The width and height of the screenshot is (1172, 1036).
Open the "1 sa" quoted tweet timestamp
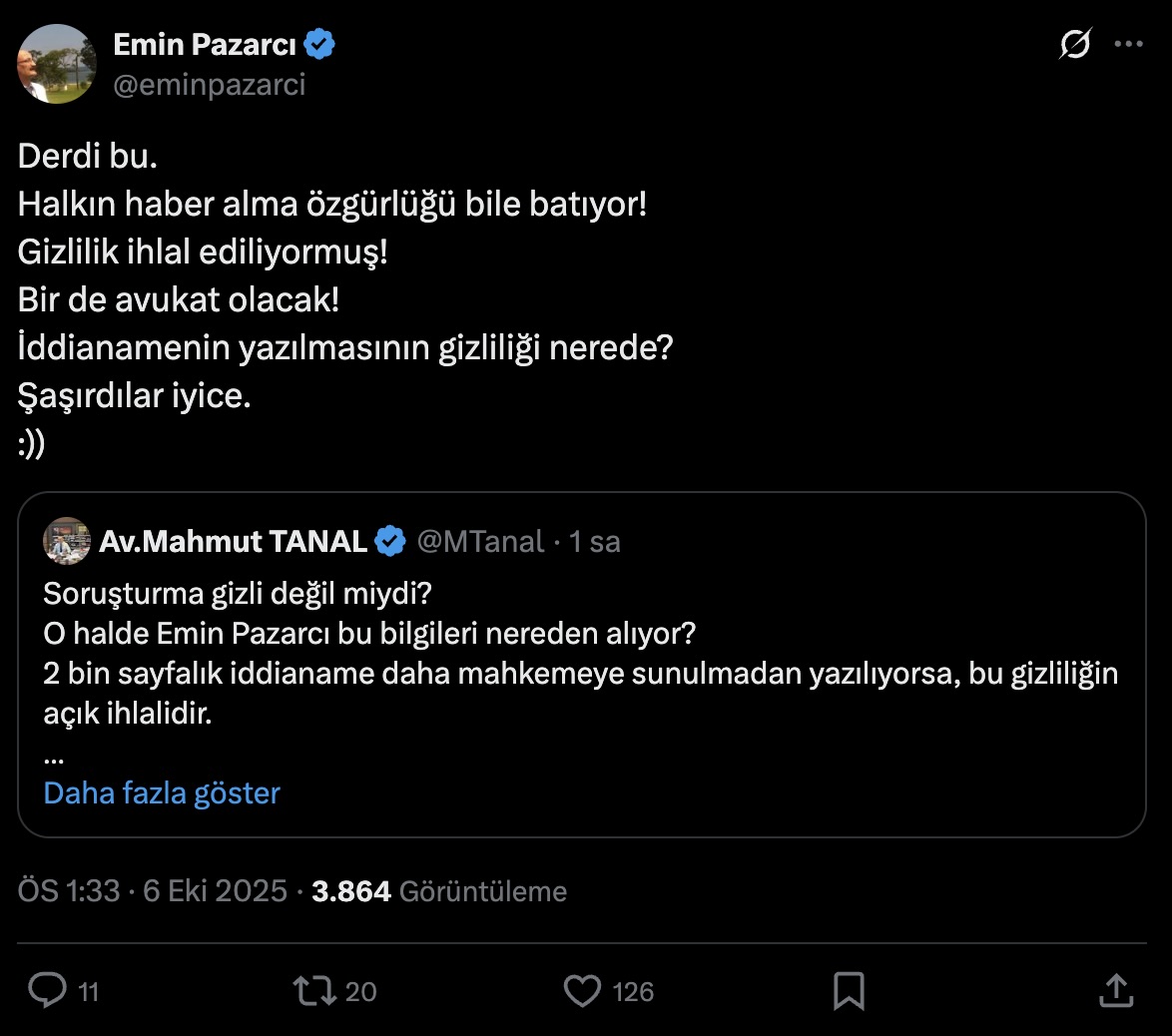click(595, 542)
